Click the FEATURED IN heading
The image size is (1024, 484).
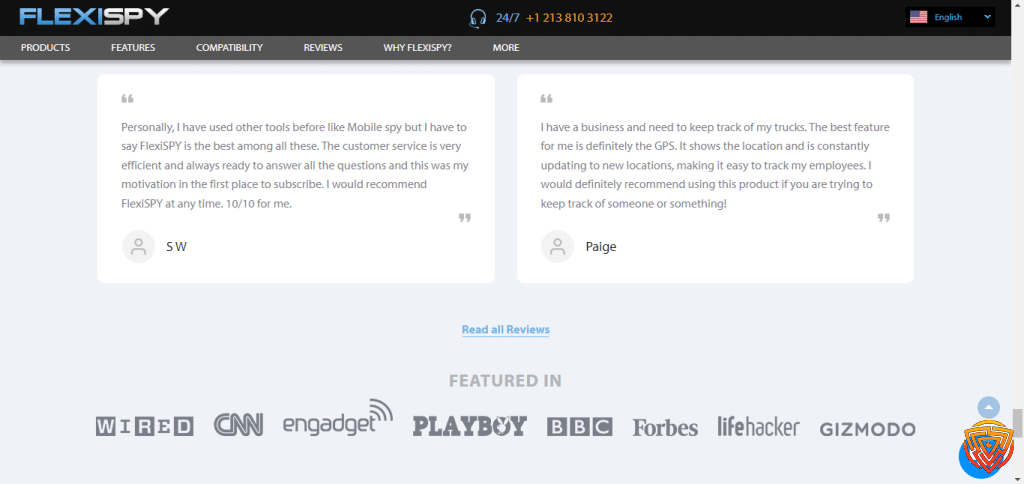[x=505, y=381]
